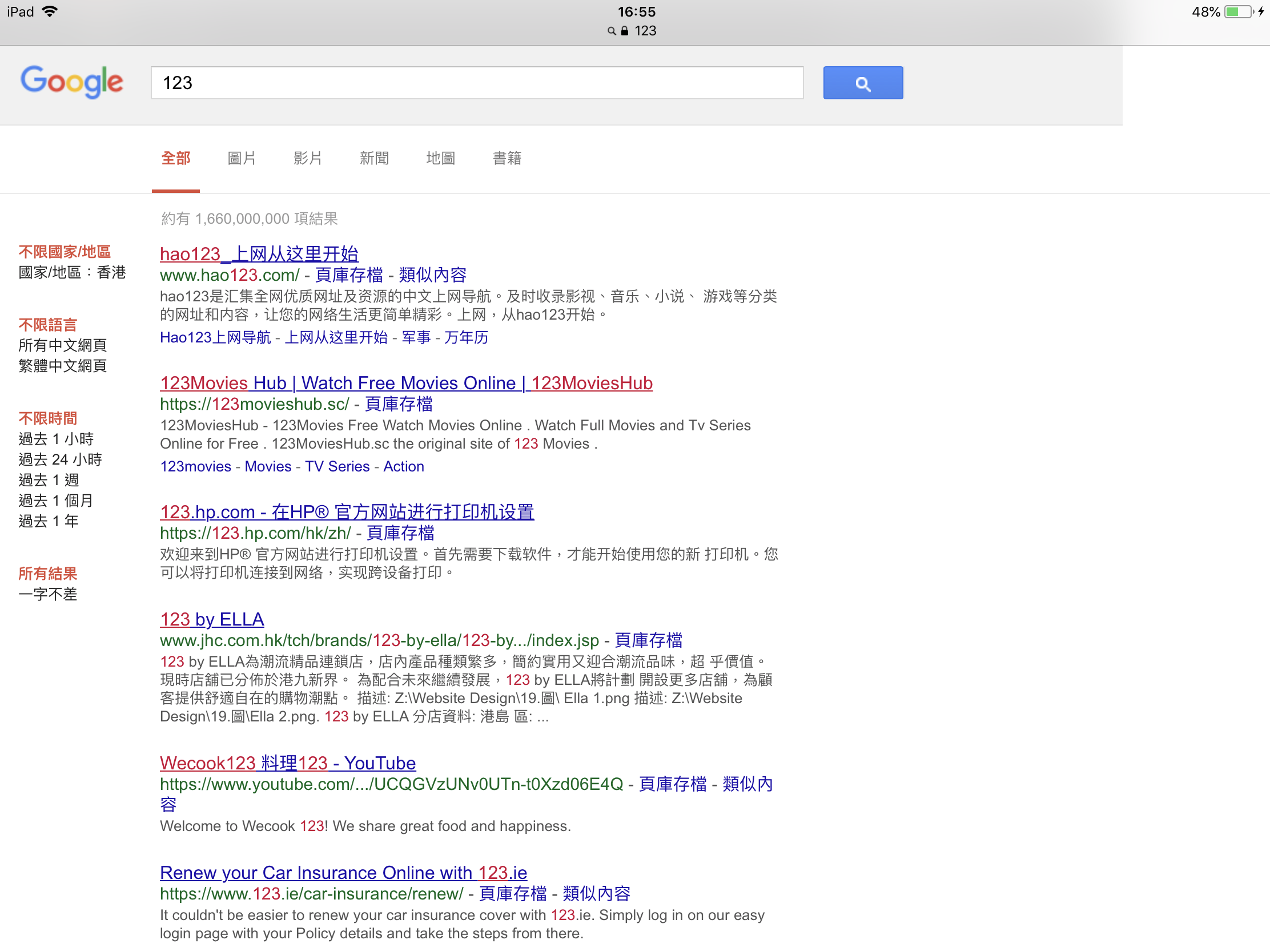Select 一字不差 verbatim option
The image size is (1270, 952).
click(x=47, y=595)
